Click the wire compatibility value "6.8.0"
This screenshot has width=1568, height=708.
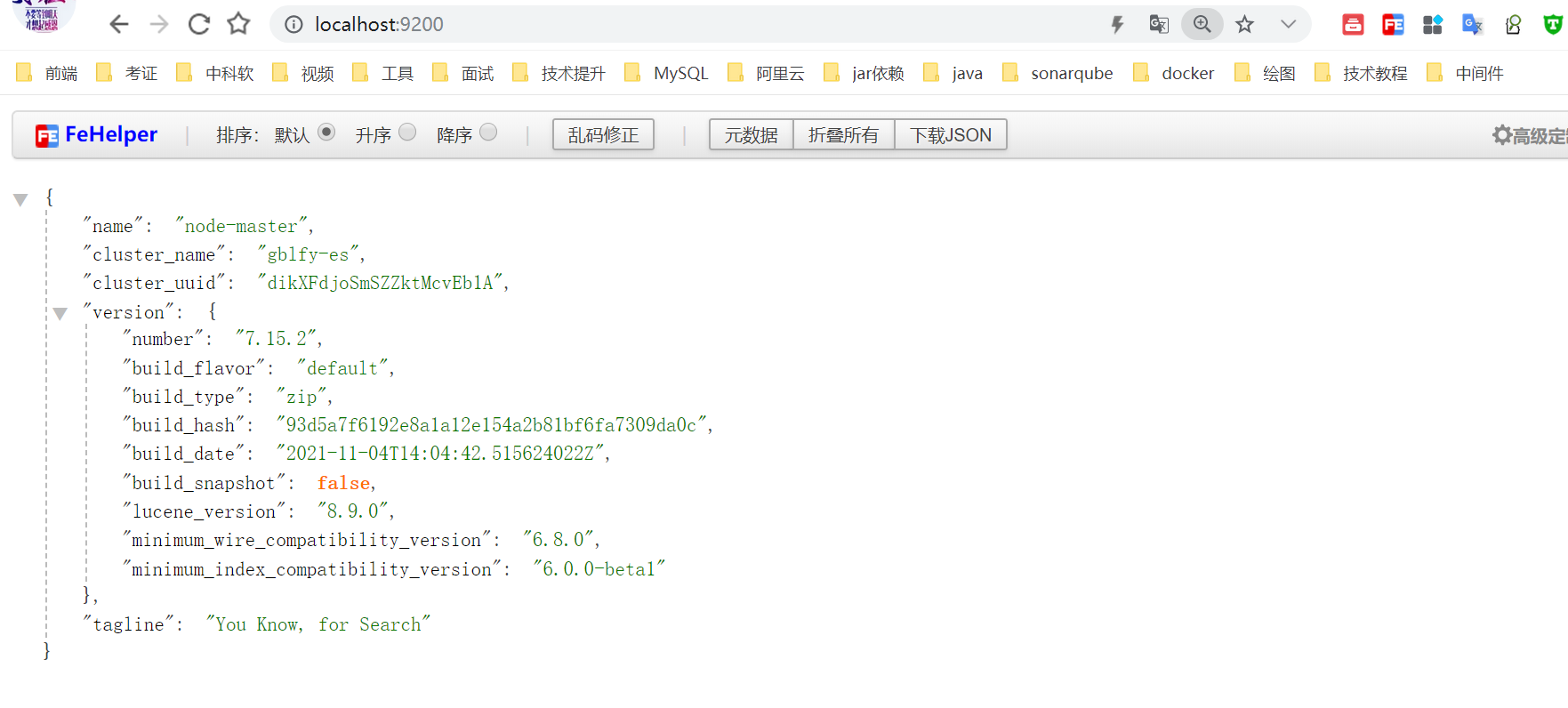coord(558,540)
